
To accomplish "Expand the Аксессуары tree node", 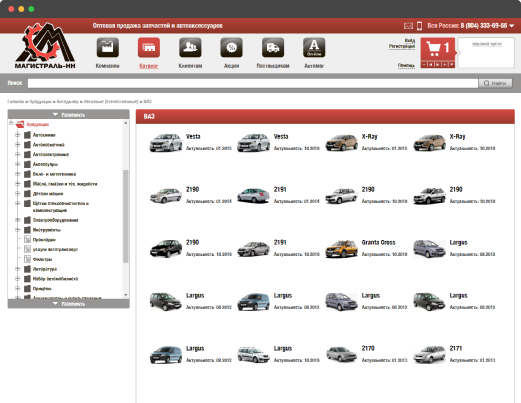I will pyautogui.click(x=18, y=164).
